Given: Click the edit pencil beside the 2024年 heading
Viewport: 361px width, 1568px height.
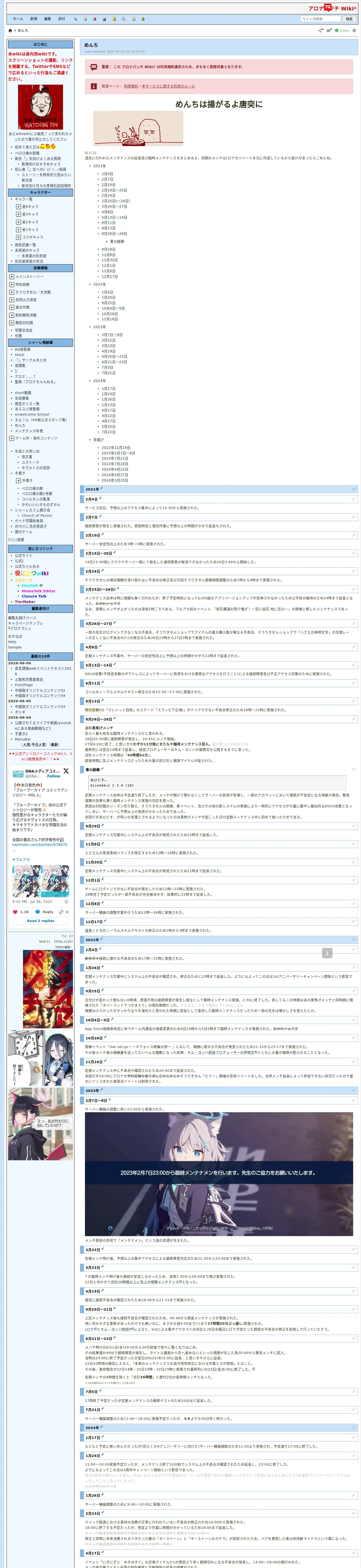Looking at the screenshot, I should [101, 1427].
